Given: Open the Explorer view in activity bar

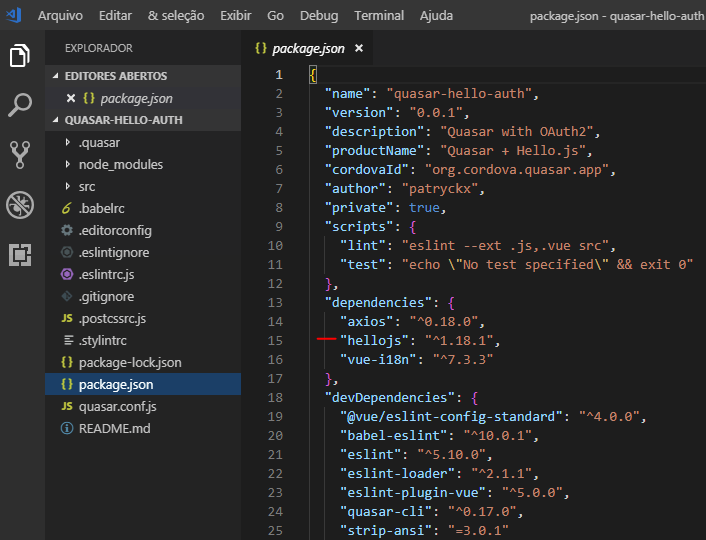Looking at the screenshot, I should 20,56.
